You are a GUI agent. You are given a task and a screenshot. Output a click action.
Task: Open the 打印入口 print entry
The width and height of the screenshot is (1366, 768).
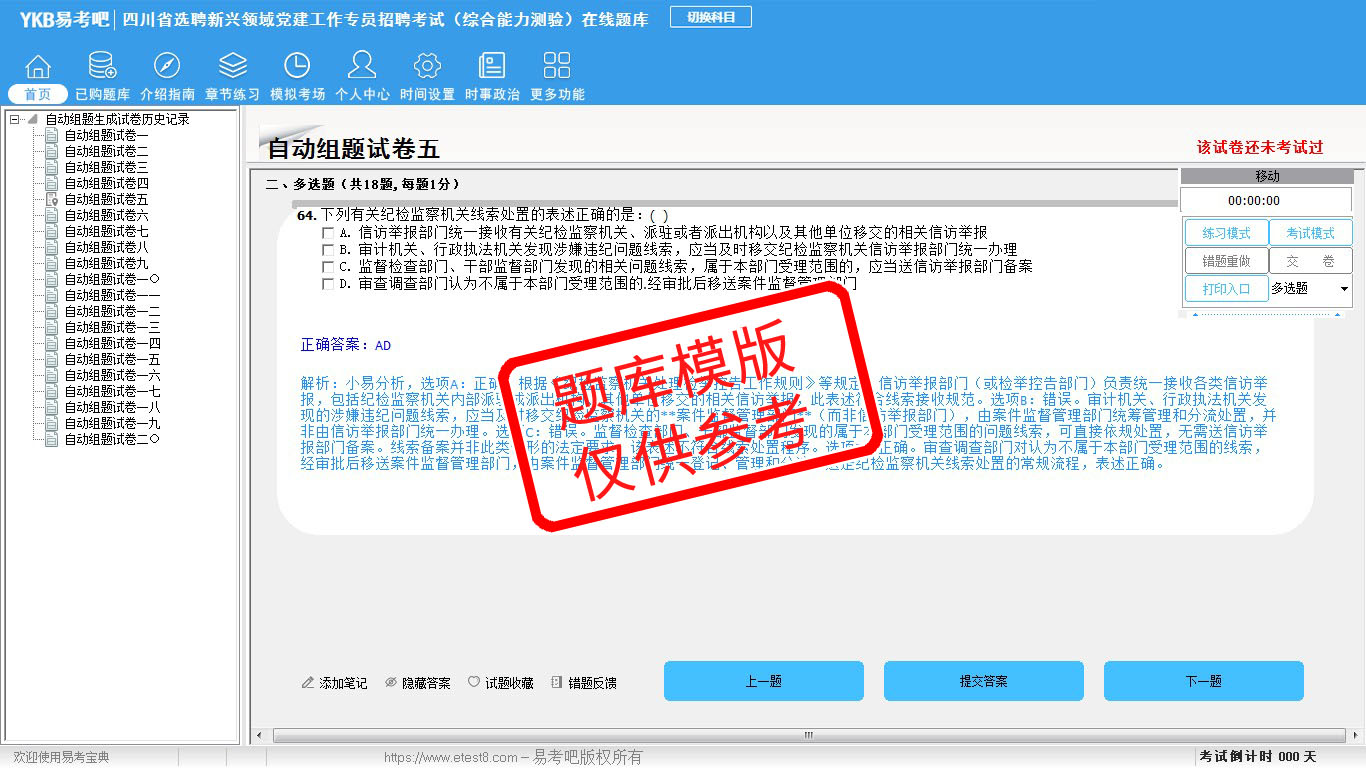click(1226, 289)
